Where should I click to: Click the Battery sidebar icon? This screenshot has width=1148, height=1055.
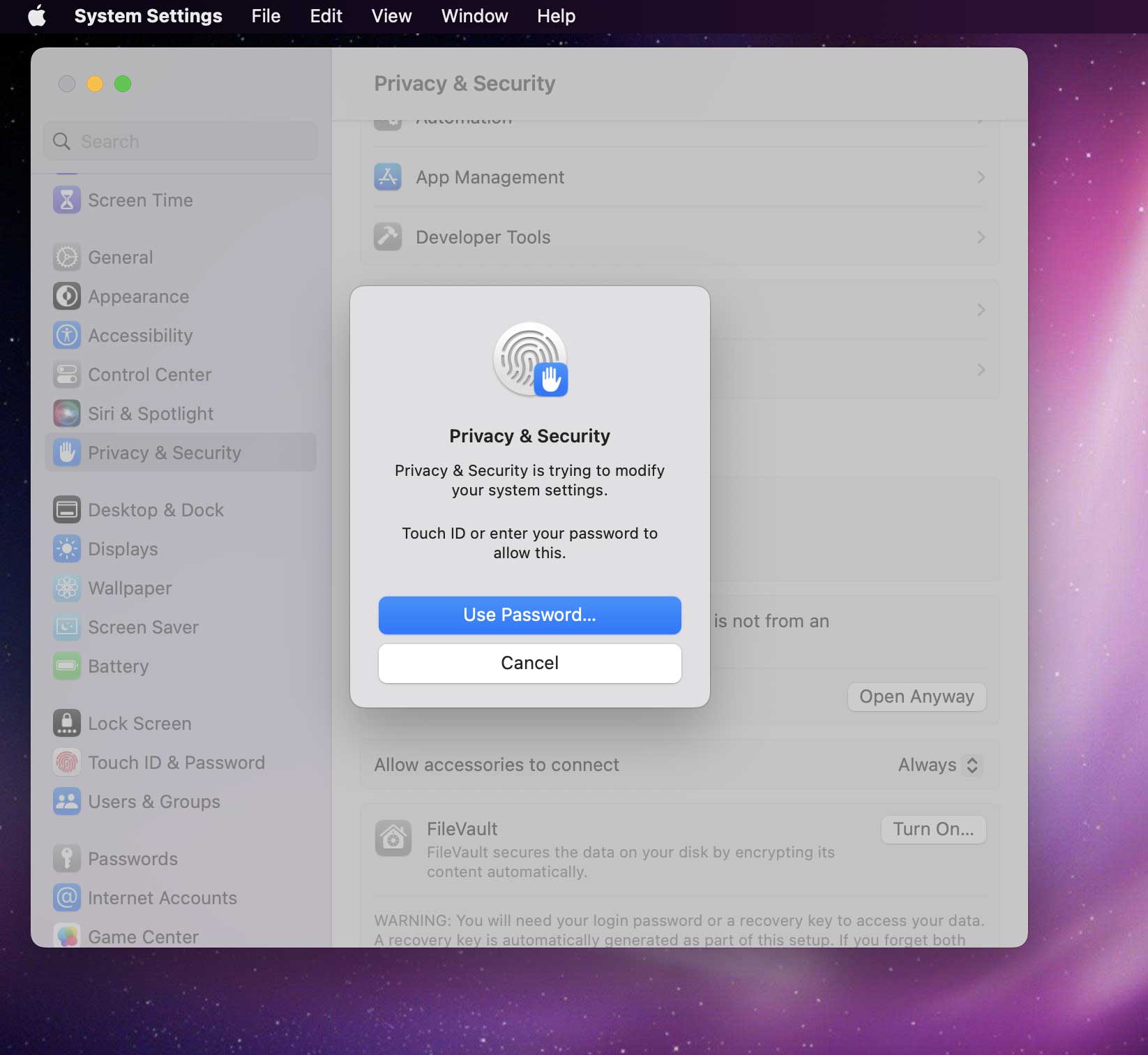click(67, 666)
